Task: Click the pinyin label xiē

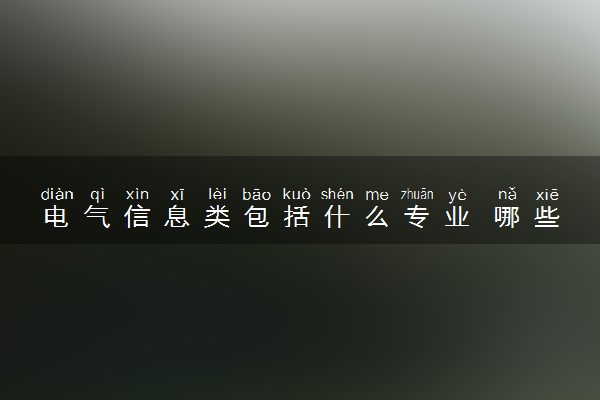Action: [x=547, y=194]
